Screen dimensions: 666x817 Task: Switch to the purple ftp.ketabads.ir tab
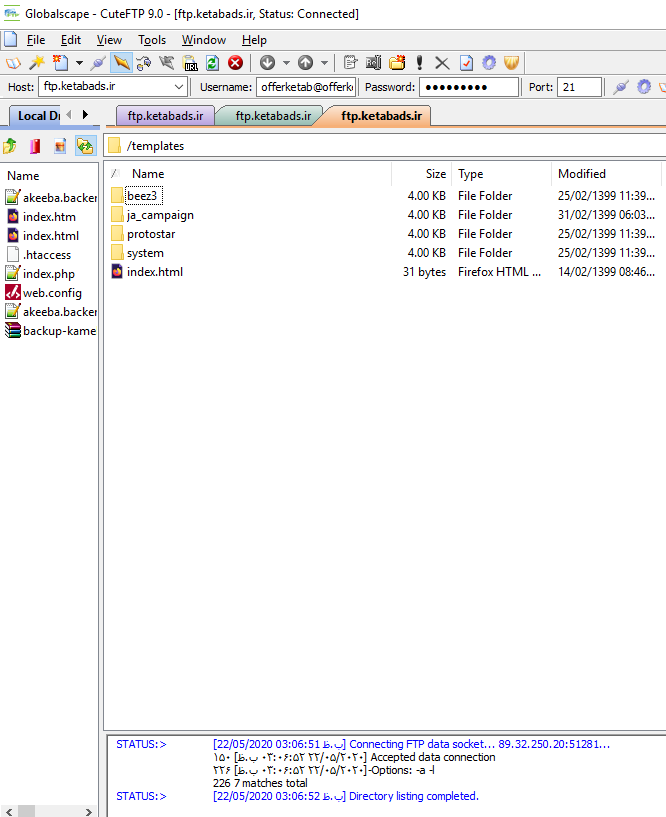click(x=165, y=116)
